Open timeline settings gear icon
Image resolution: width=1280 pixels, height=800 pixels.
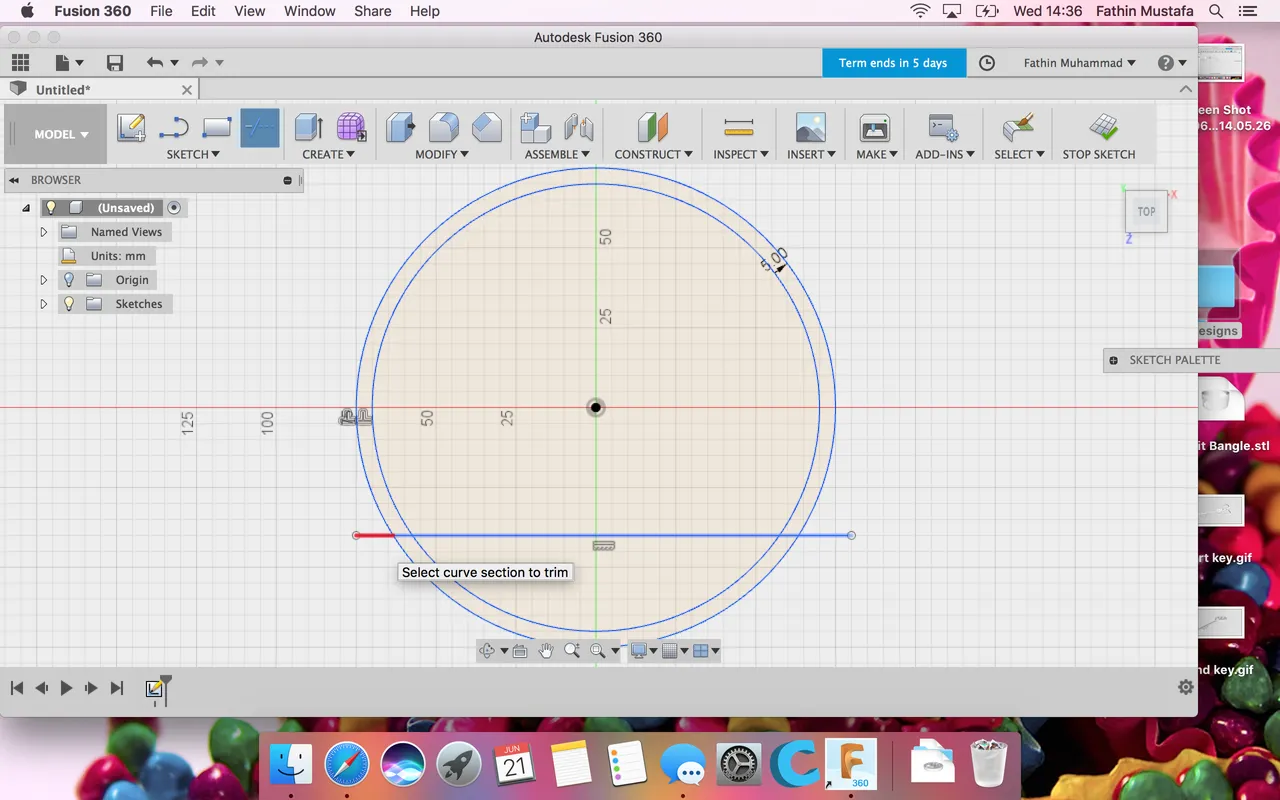click(x=1186, y=688)
